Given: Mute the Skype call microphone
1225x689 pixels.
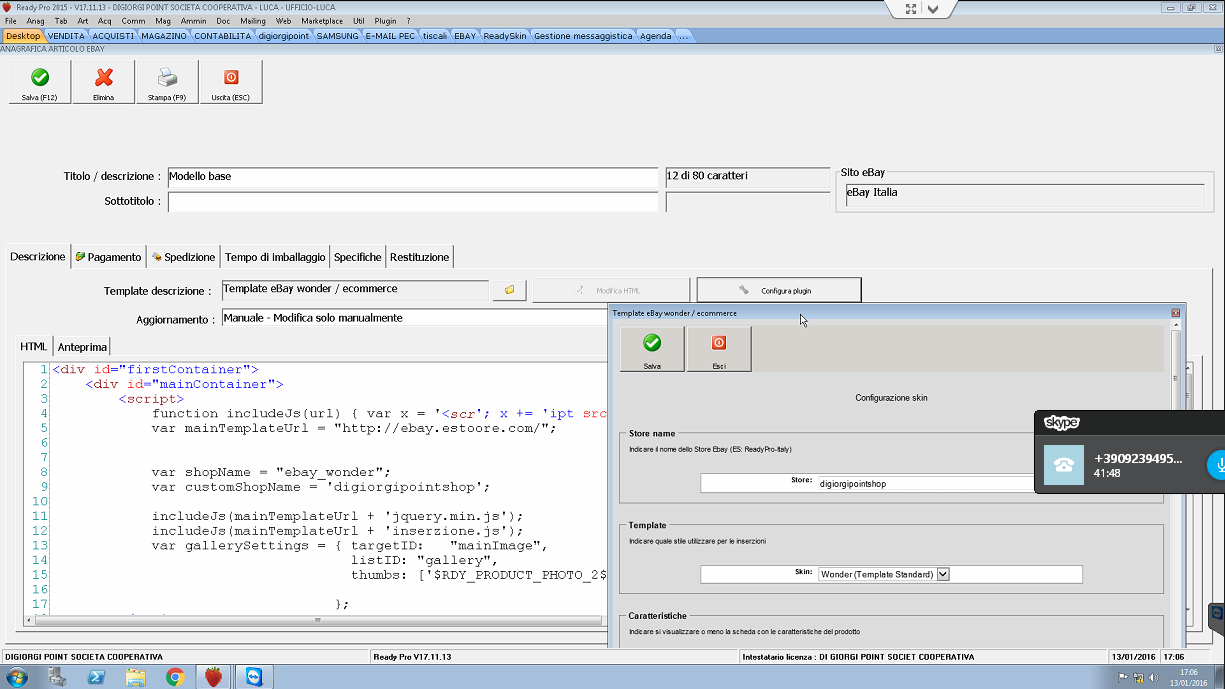Looking at the screenshot, I should [x=1217, y=465].
